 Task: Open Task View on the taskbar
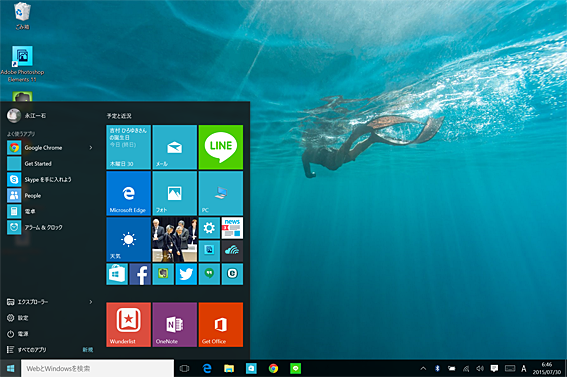pos(184,368)
